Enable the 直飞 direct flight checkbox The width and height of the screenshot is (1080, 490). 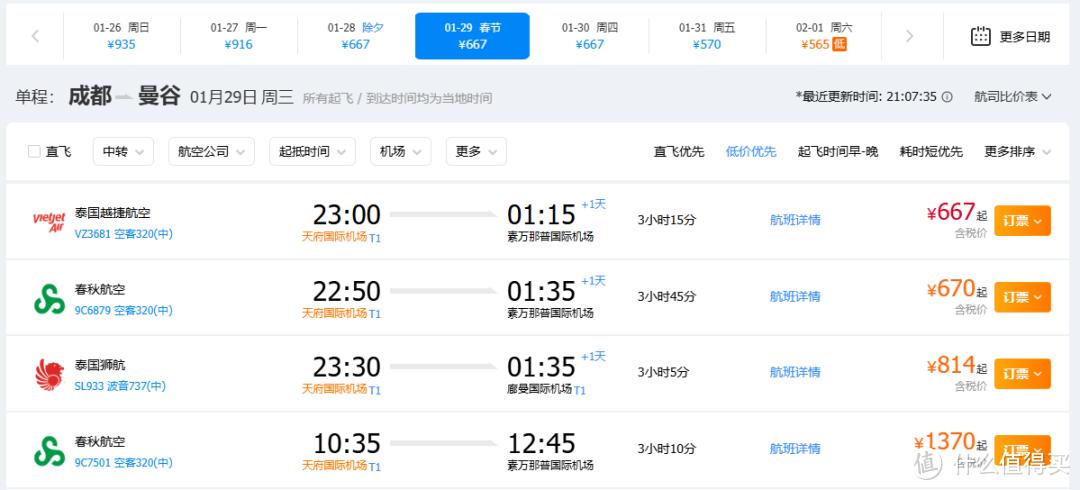pos(35,152)
